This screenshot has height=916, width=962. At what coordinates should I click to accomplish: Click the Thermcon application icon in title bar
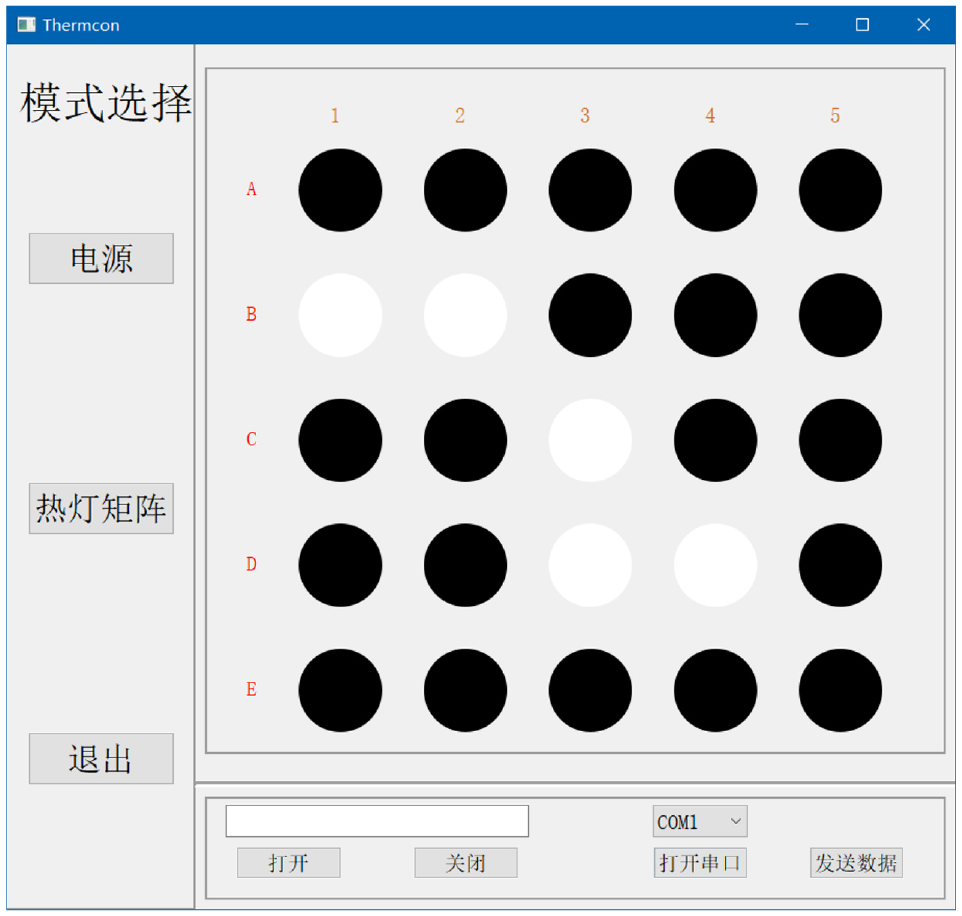[26, 25]
